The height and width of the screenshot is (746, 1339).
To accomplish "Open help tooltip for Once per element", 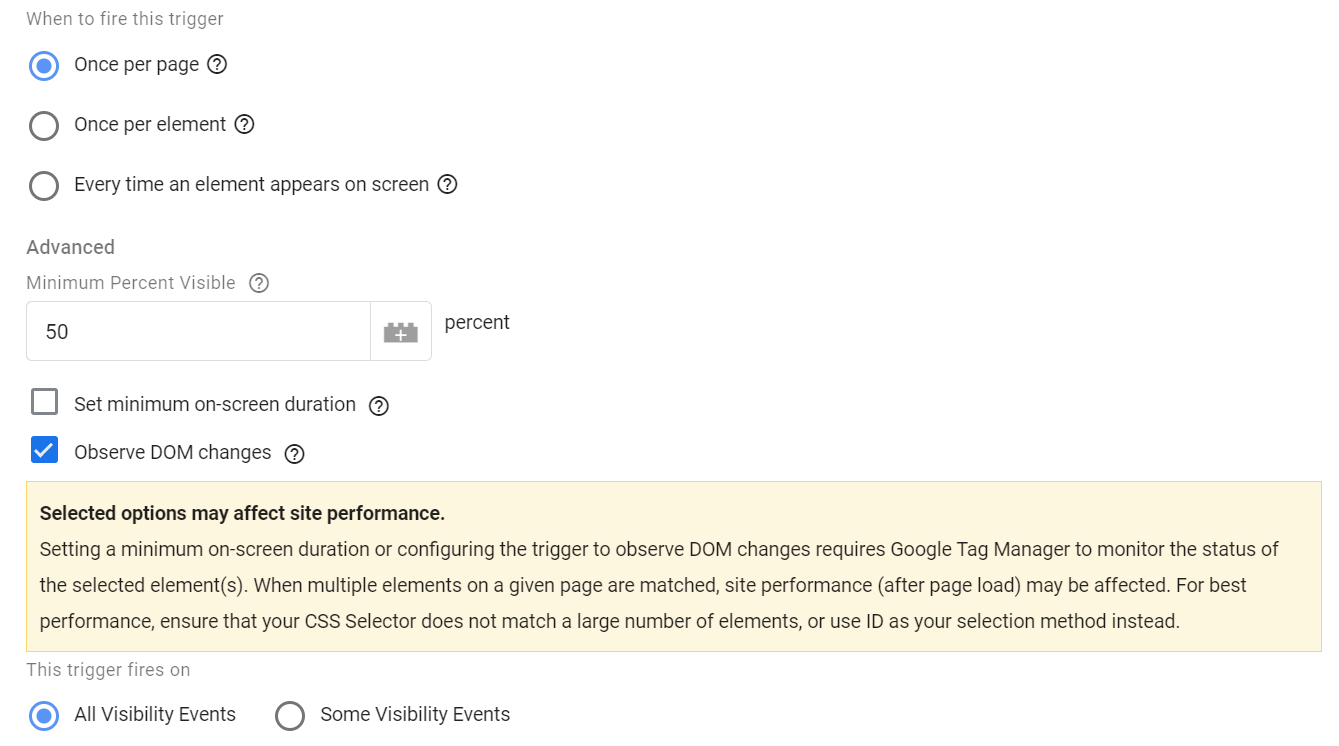I will coord(244,125).
